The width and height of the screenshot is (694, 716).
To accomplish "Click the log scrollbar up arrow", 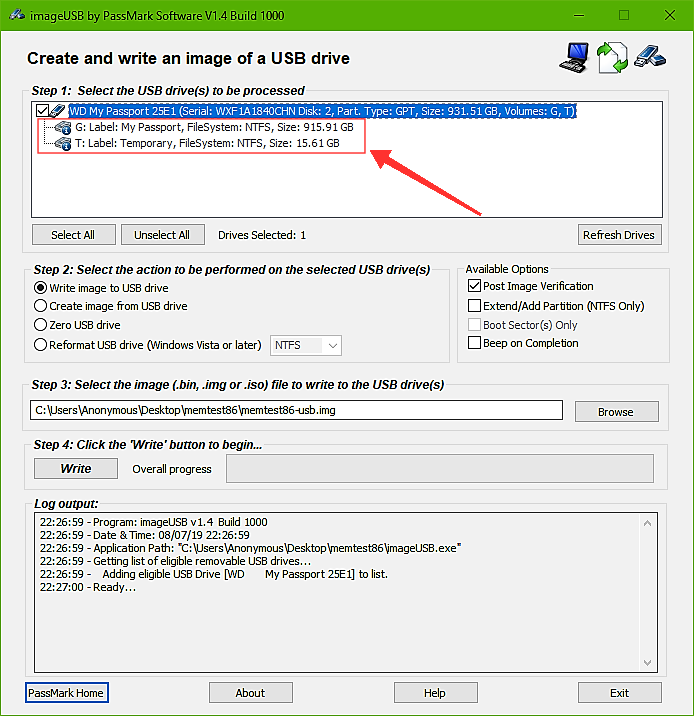I will [647, 523].
